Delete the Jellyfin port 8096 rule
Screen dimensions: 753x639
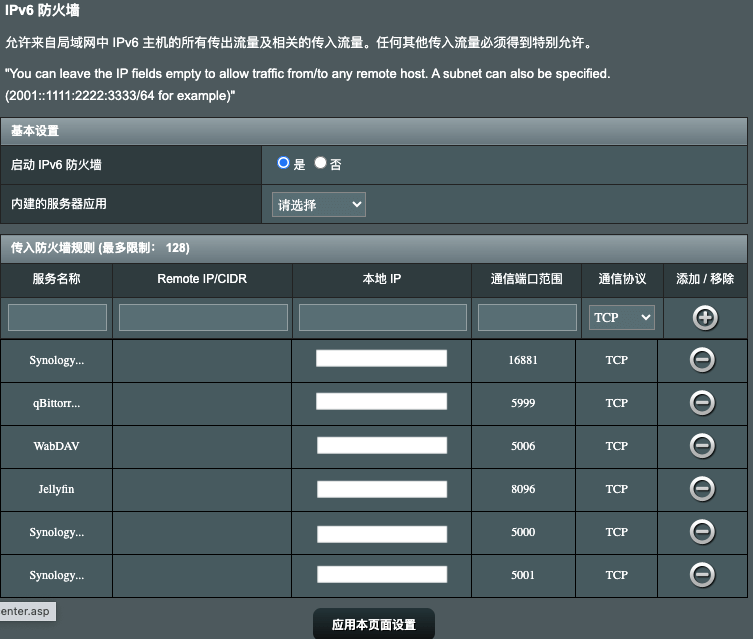pyautogui.click(x=702, y=489)
